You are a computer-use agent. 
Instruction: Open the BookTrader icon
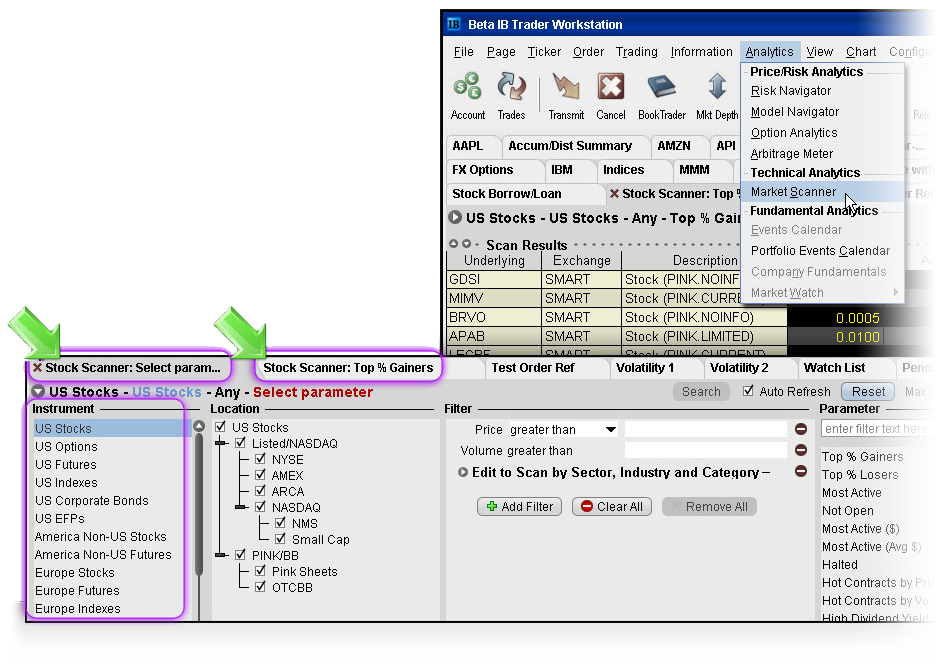pyautogui.click(x=661, y=96)
